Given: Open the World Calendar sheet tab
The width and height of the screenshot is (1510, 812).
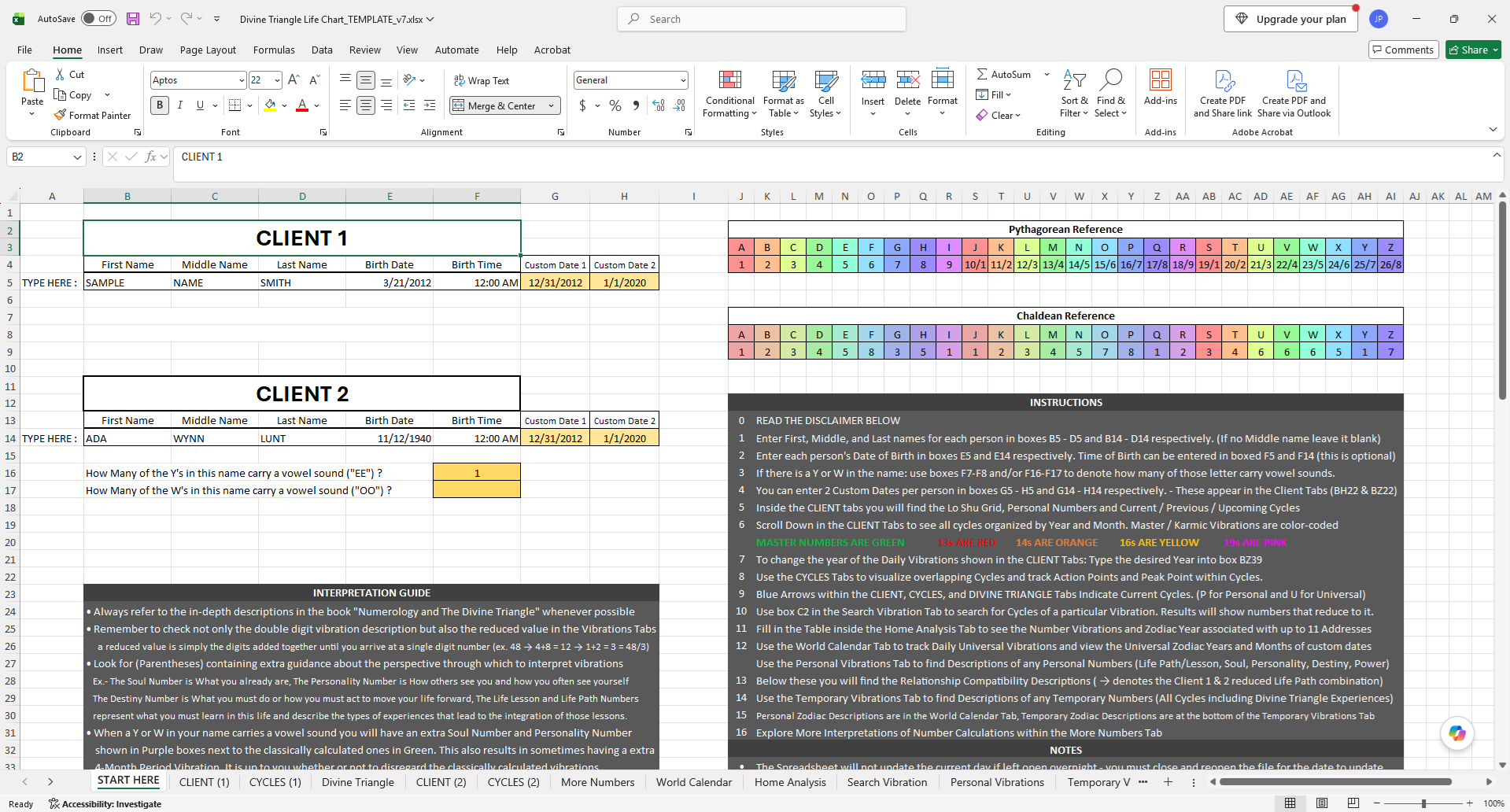Looking at the screenshot, I should tap(694, 782).
